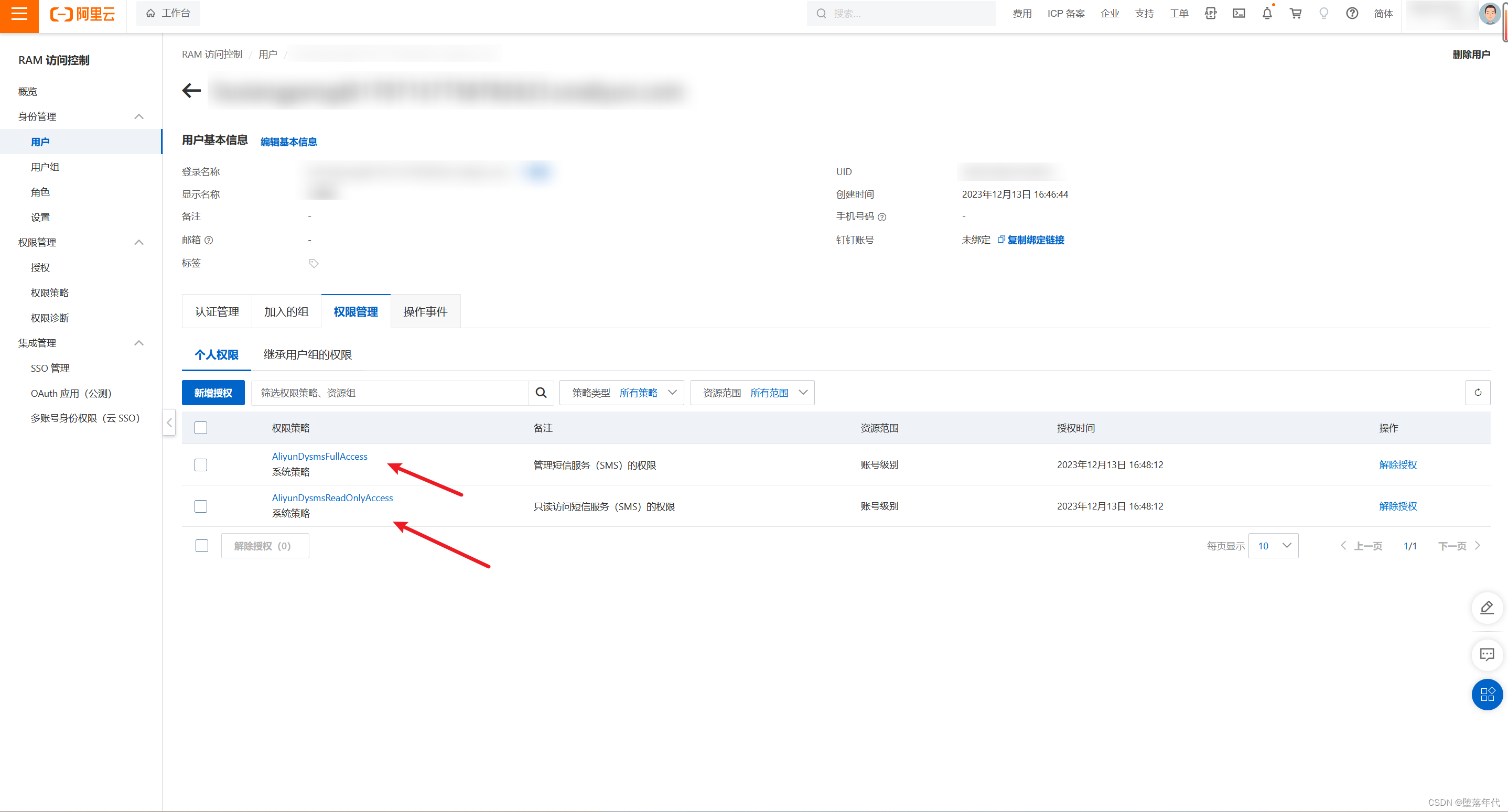
Task: Select the AliyunDysmsReadOnlyAccess row checkbox
Action: pyautogui.click(x=201, y=506)
